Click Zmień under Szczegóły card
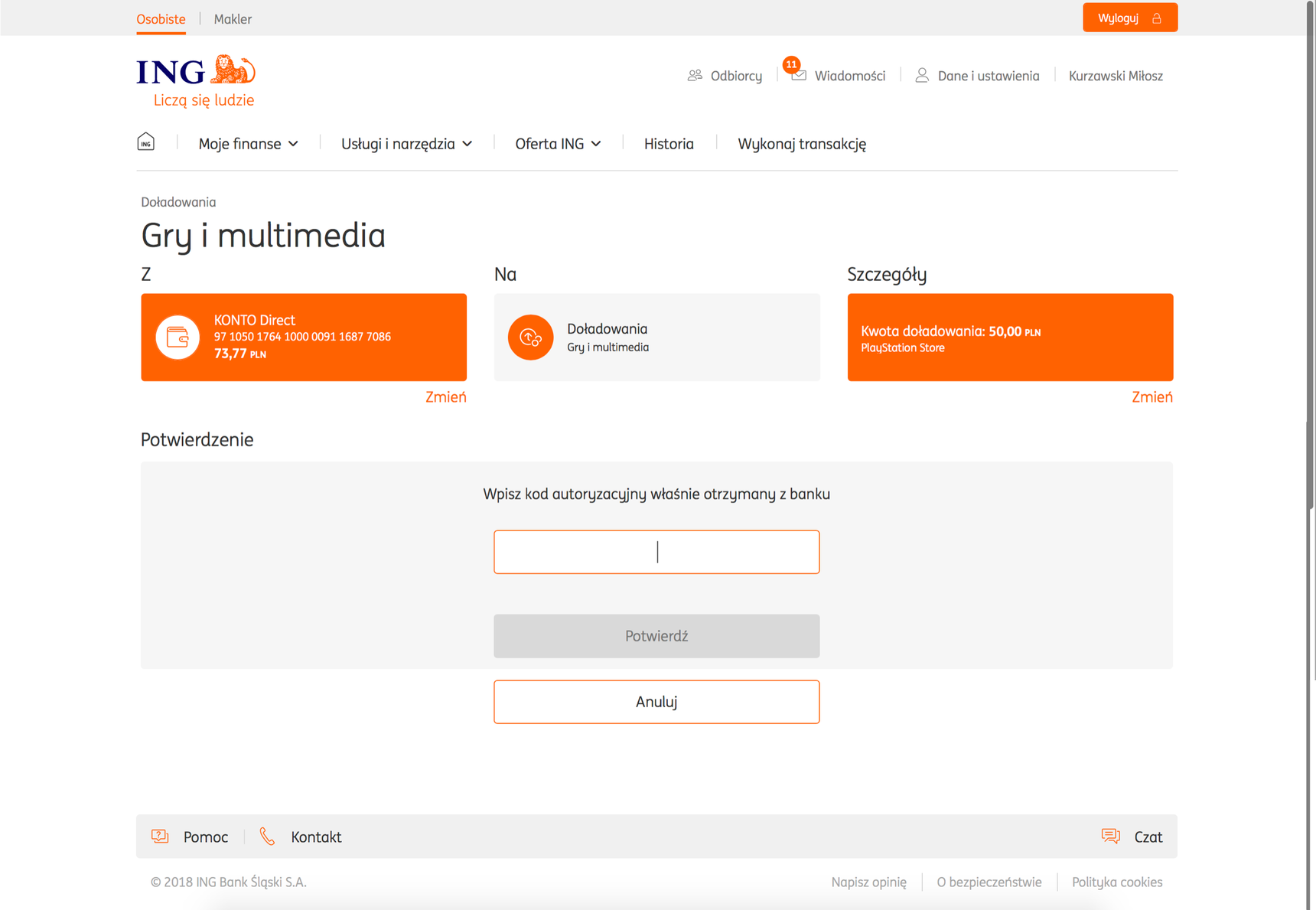1316x910 pixels. (x=1152, y=397)
